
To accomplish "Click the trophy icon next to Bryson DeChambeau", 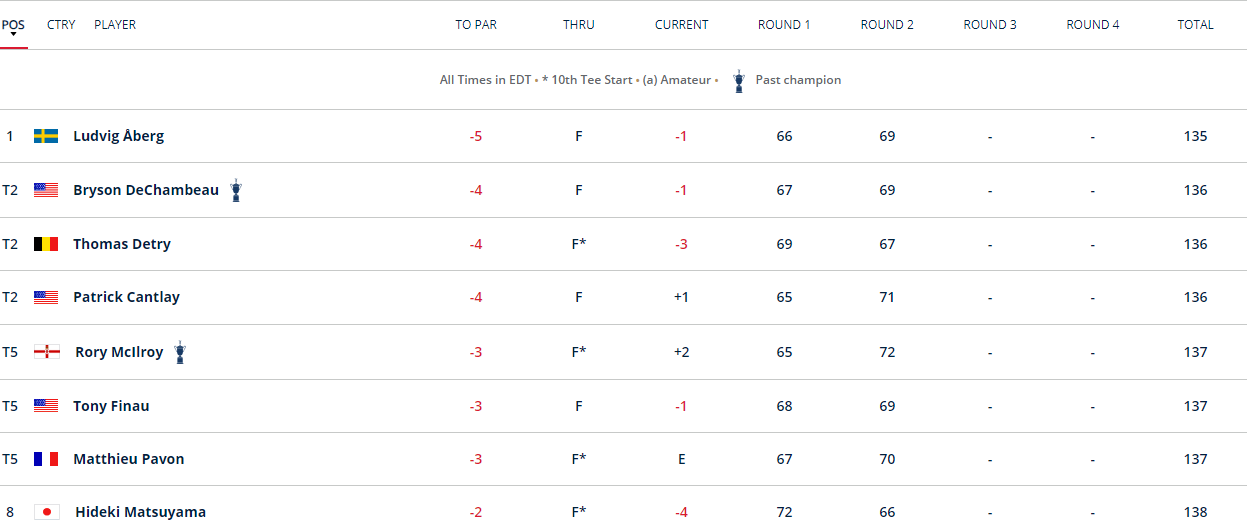I will click(236, 190).
